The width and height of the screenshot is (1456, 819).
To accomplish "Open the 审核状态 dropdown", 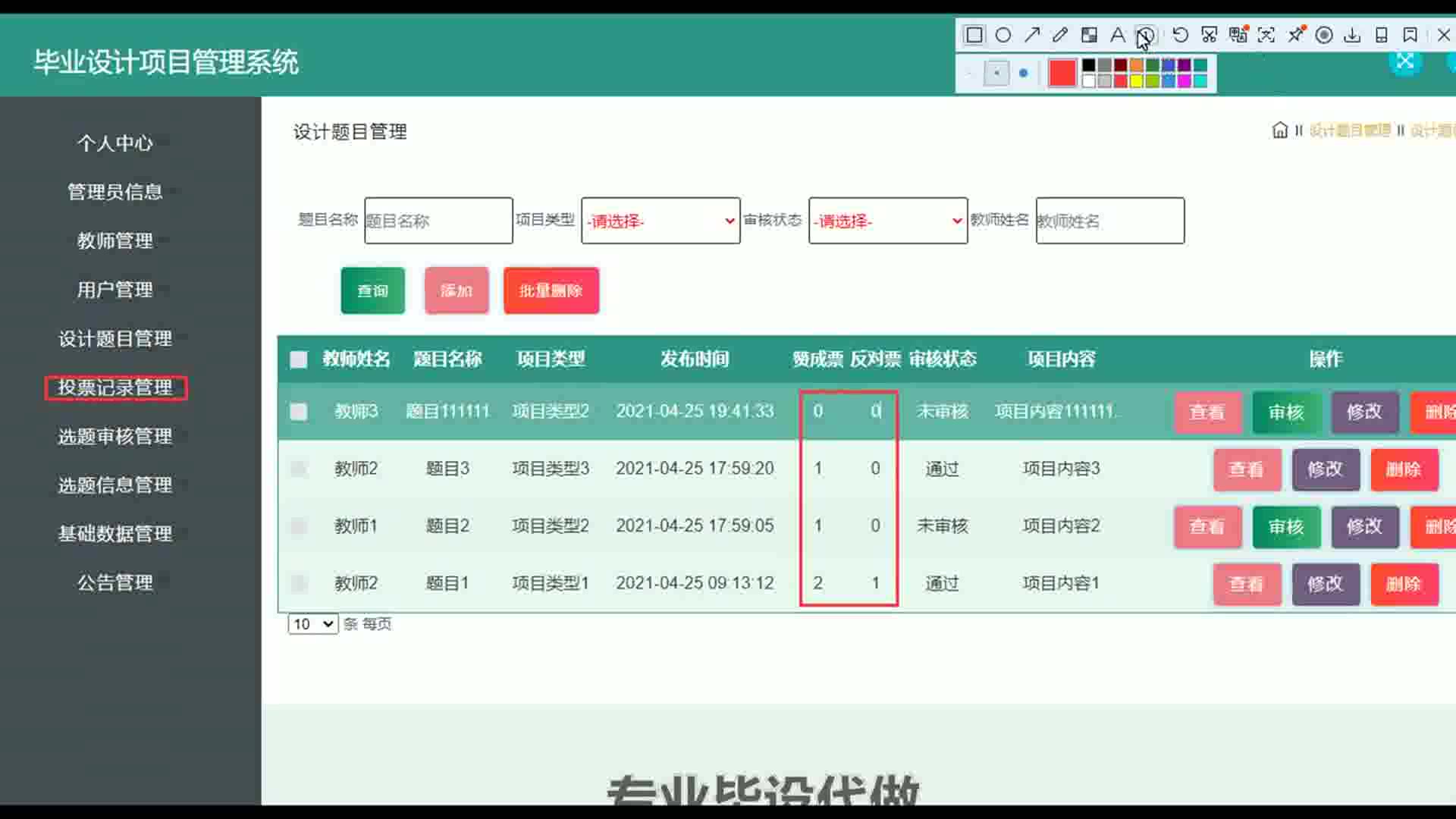I will pos(888,221).
